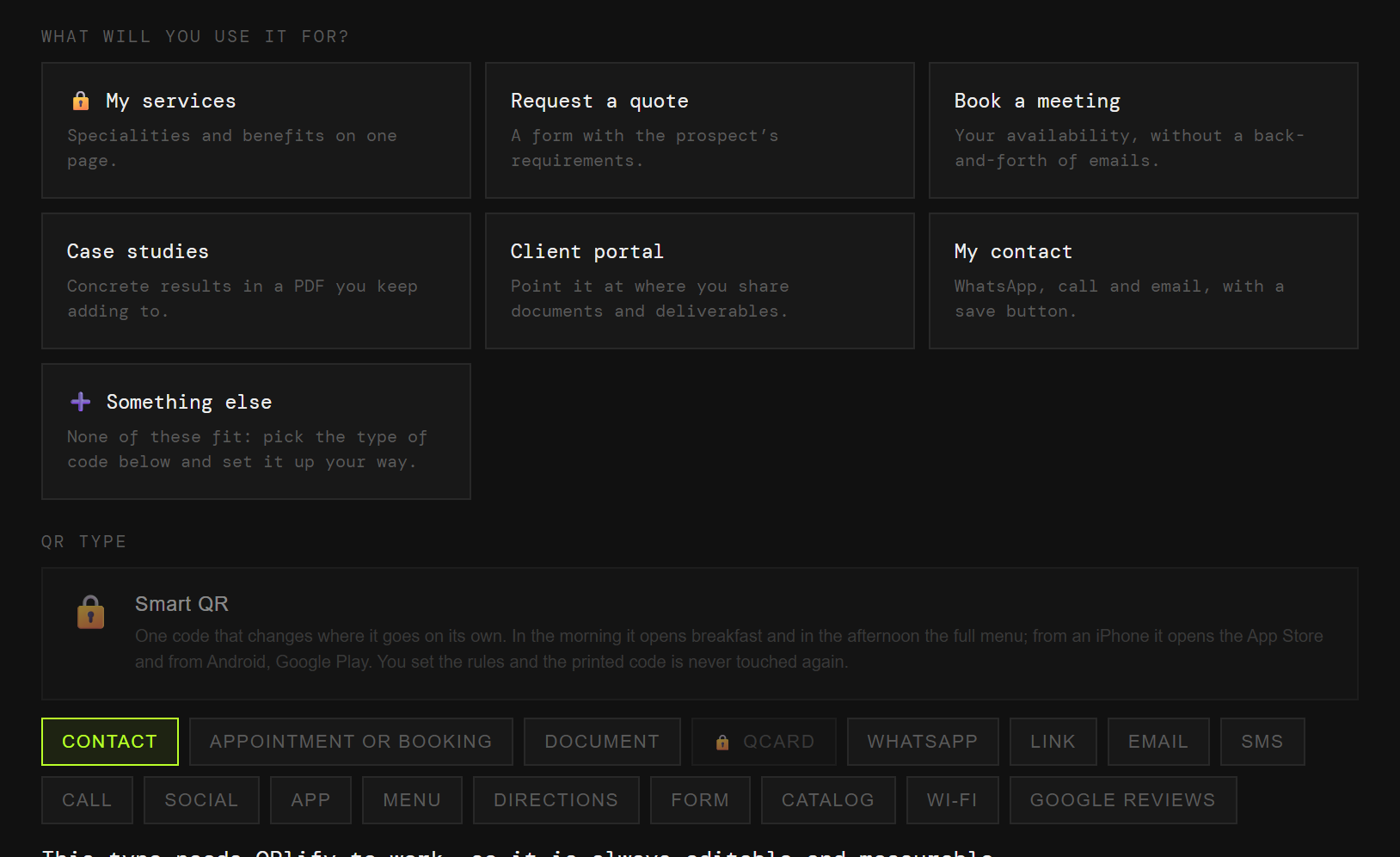The width and height of the screenshot is (1400, 857).
Task: Click the lock icon beside Smart QR
Action: (90, 612)
